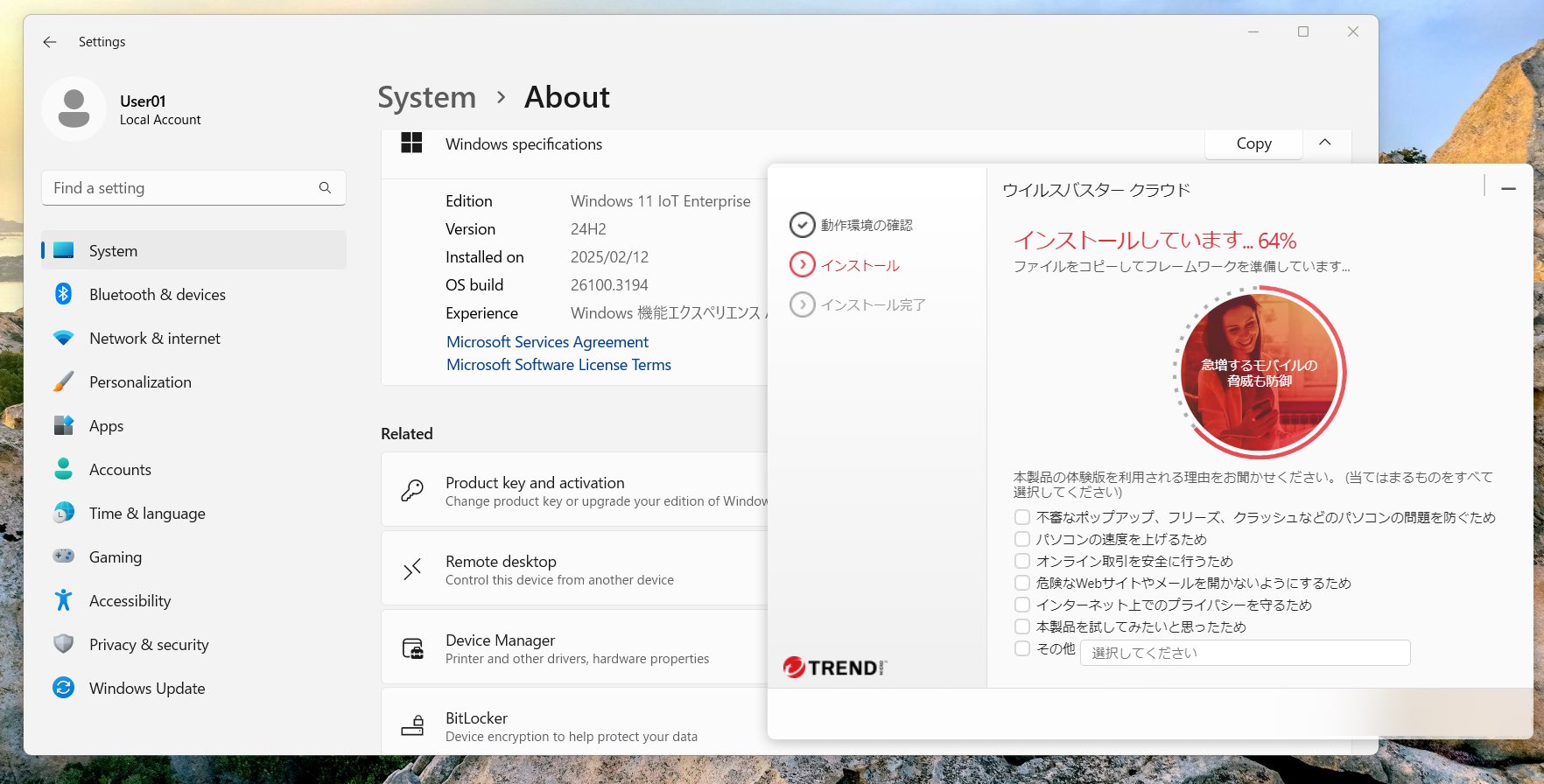Check 本製品を試してみたいと思ったため checkbox
The height and width of the screenshot is (784, 1544).
[1022, 626]
